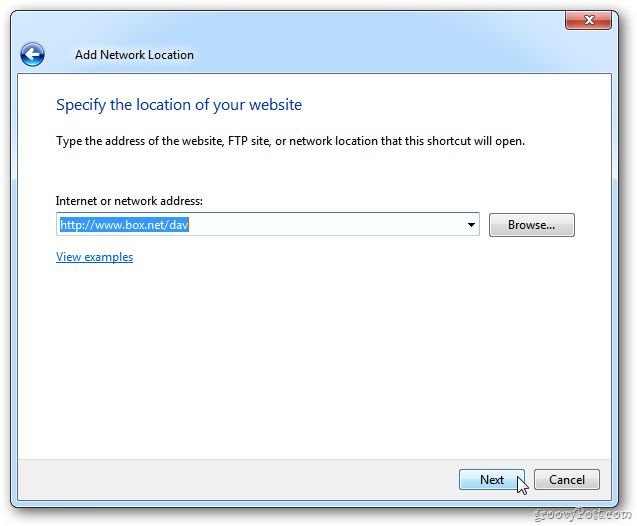
Task: Click the "http://" prefix in the address box
Action: [x=73, y=225]
